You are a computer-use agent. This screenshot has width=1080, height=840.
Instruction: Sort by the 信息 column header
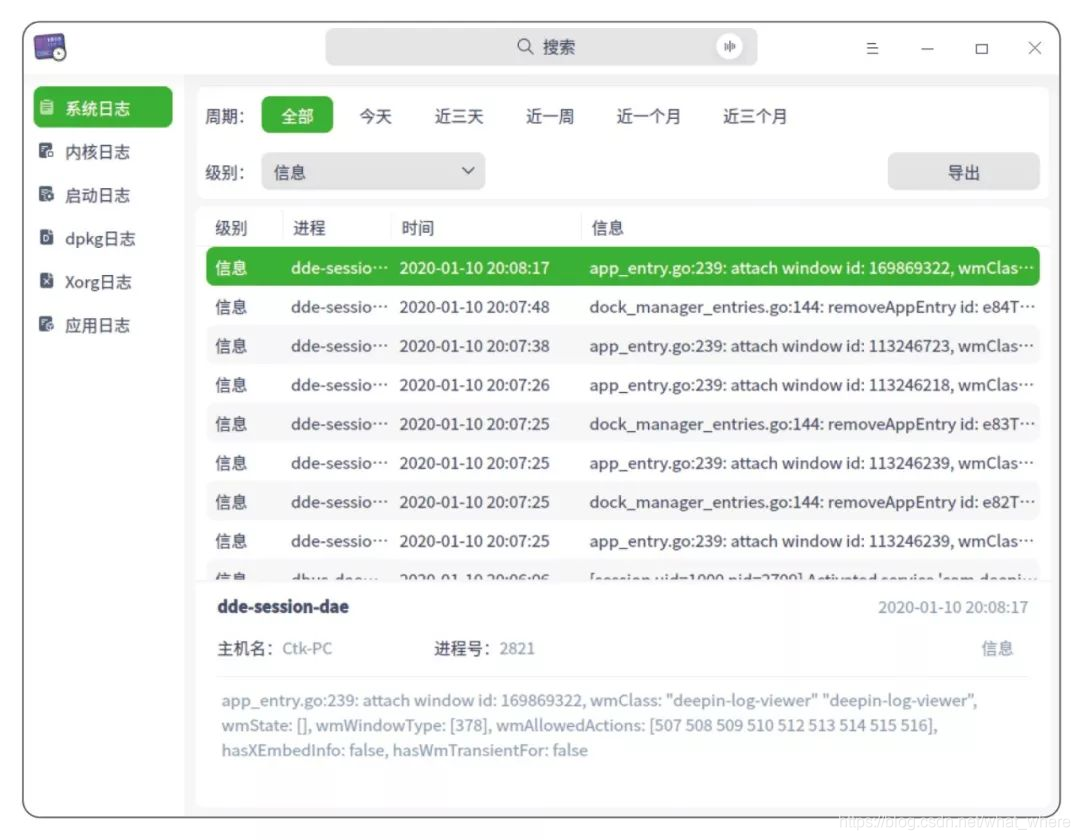608,228
